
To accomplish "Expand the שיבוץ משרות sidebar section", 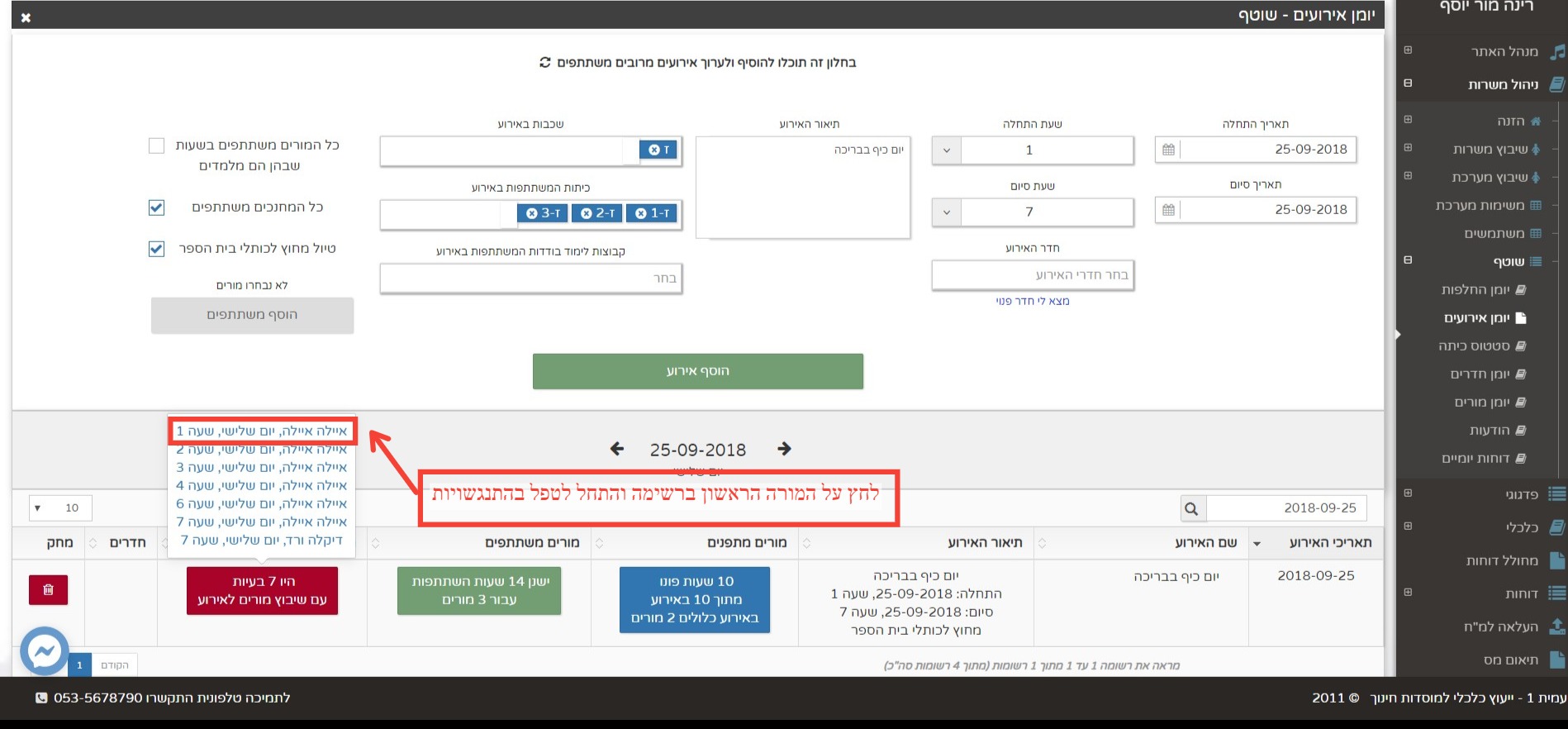I will 1408,148.
